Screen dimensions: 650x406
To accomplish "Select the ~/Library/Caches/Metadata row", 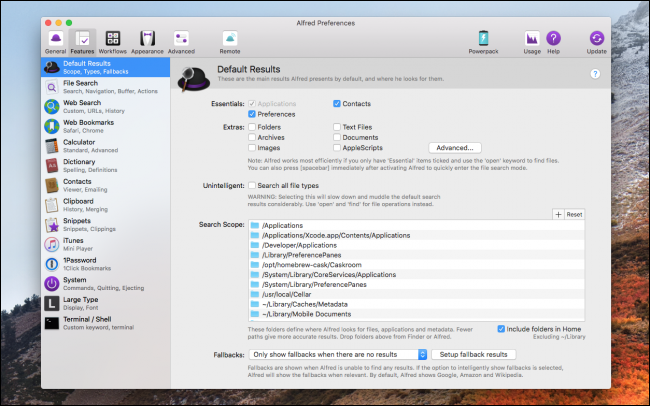I will click(x=416, y=304).
